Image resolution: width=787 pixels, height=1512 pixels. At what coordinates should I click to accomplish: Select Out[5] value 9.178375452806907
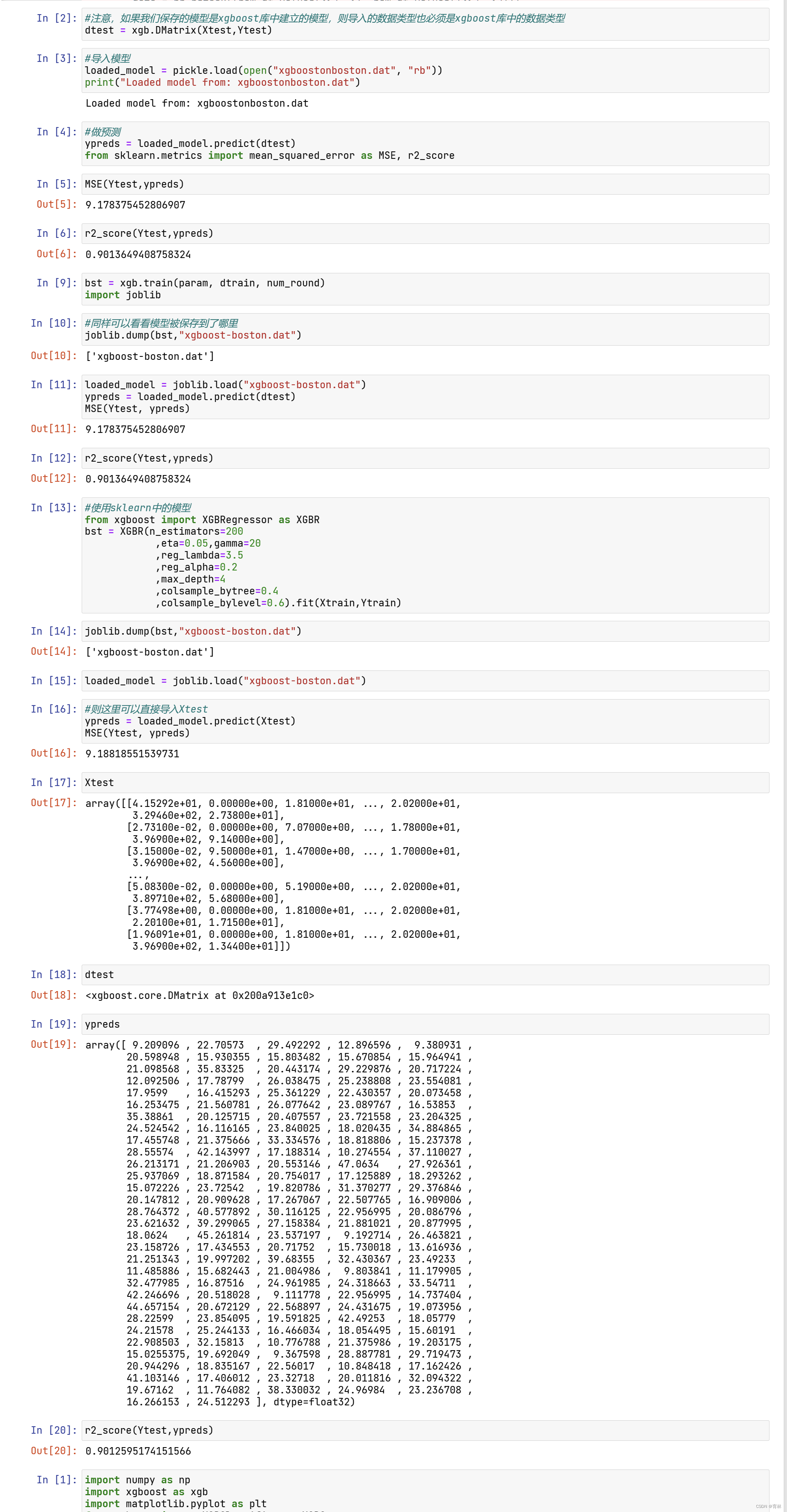point(135,205)
